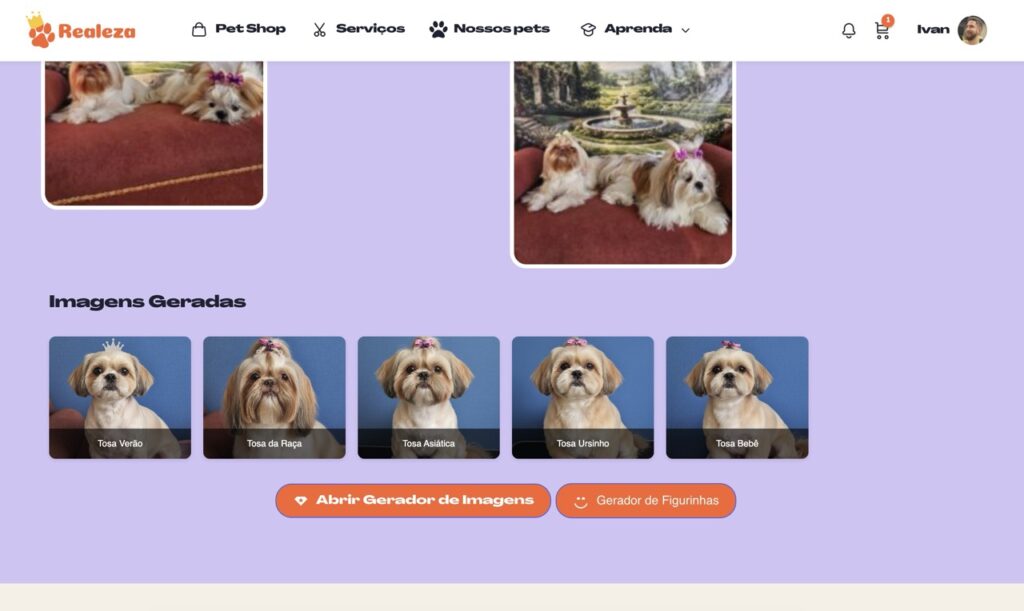The image size is (1024, 611).
Task: Click the scissors icon beside Serviços
Action: point(320,29)
